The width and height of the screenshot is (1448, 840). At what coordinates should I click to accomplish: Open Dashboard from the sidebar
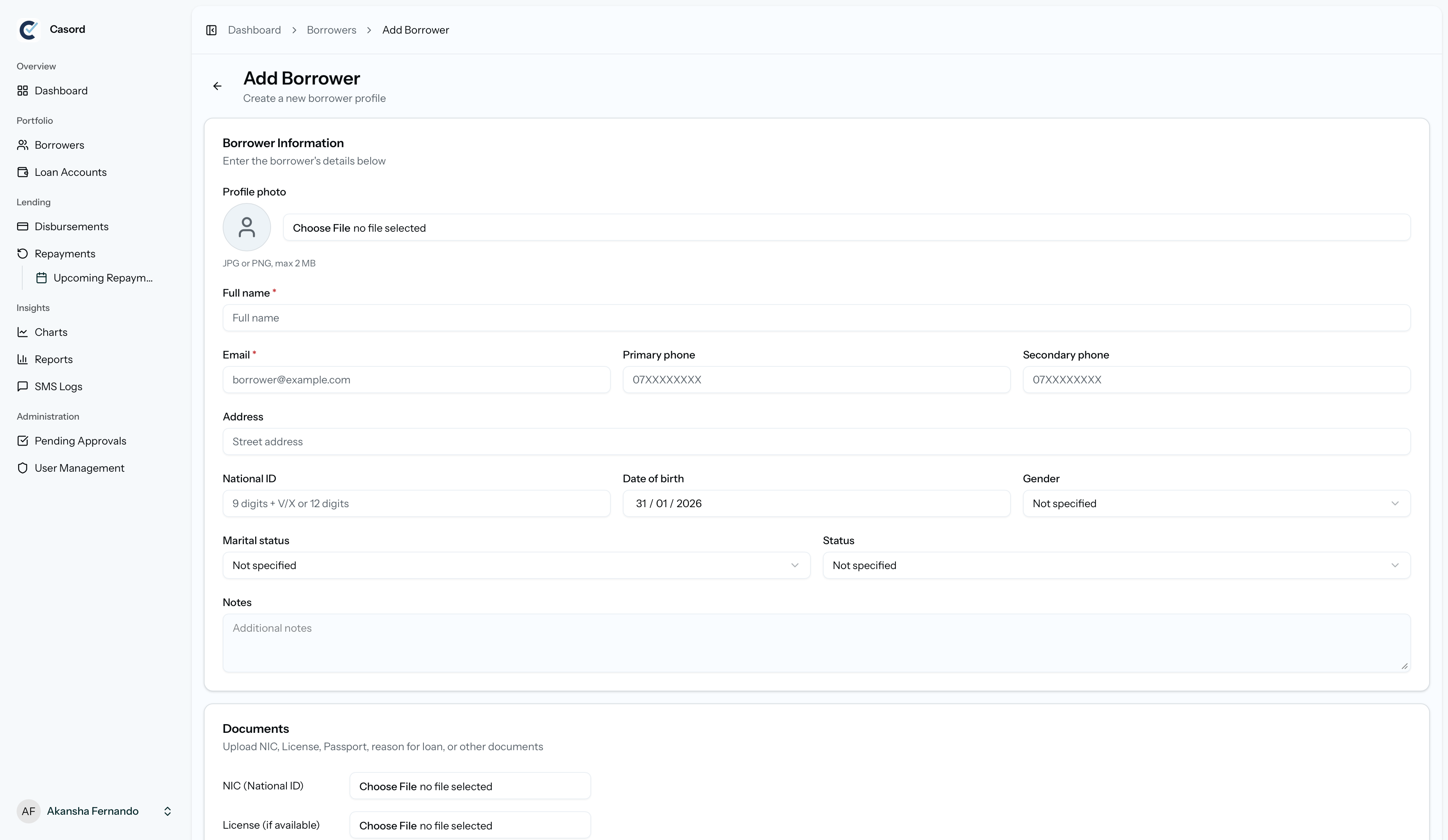pos(60,90)
